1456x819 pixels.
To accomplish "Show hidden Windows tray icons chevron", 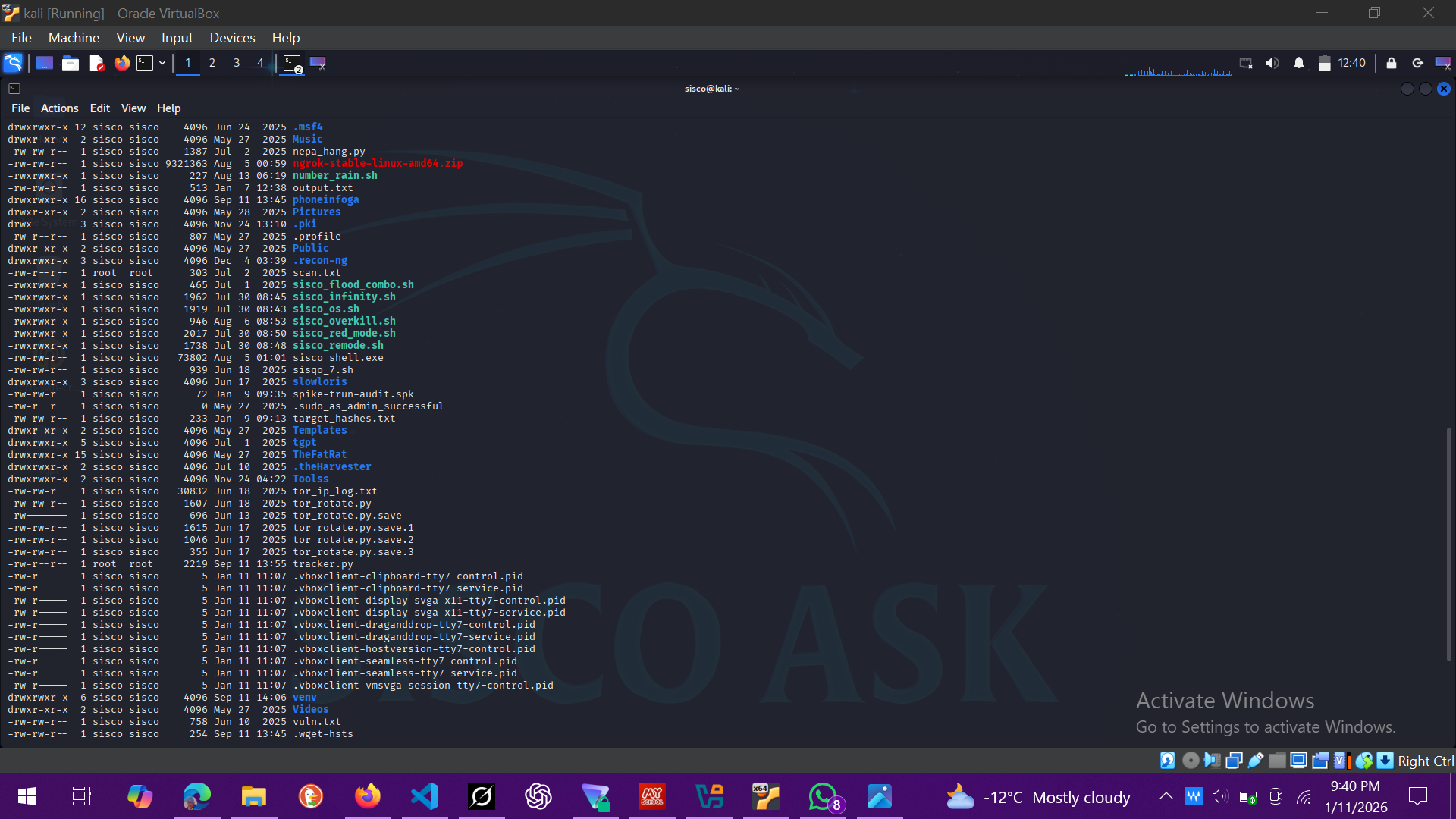I will [1166, 796].
